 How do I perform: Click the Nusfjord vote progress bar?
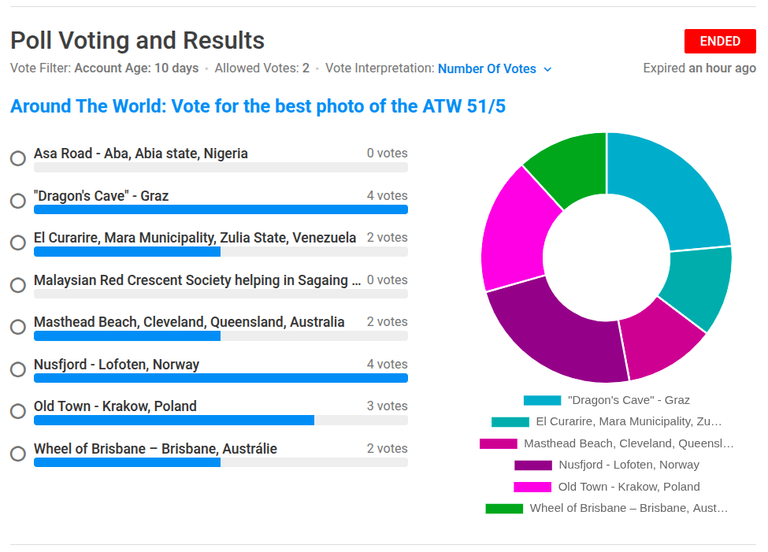coord(221,378)
